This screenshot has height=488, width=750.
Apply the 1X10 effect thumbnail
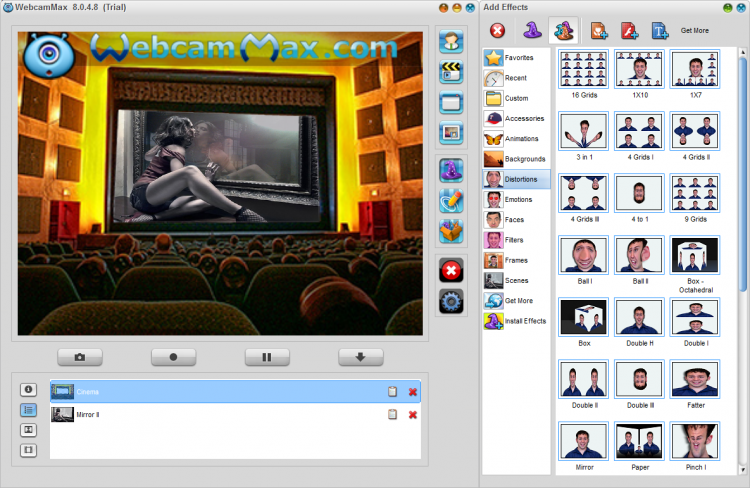640,69
